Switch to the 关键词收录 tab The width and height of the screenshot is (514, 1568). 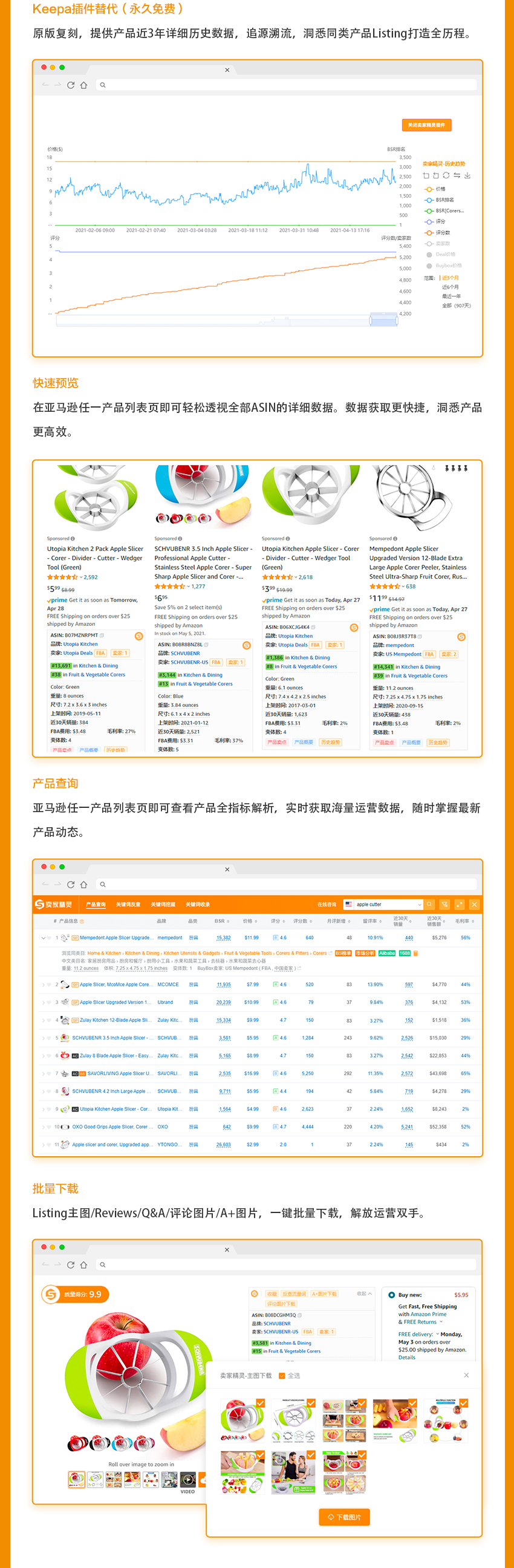click(x=197, y=905)
